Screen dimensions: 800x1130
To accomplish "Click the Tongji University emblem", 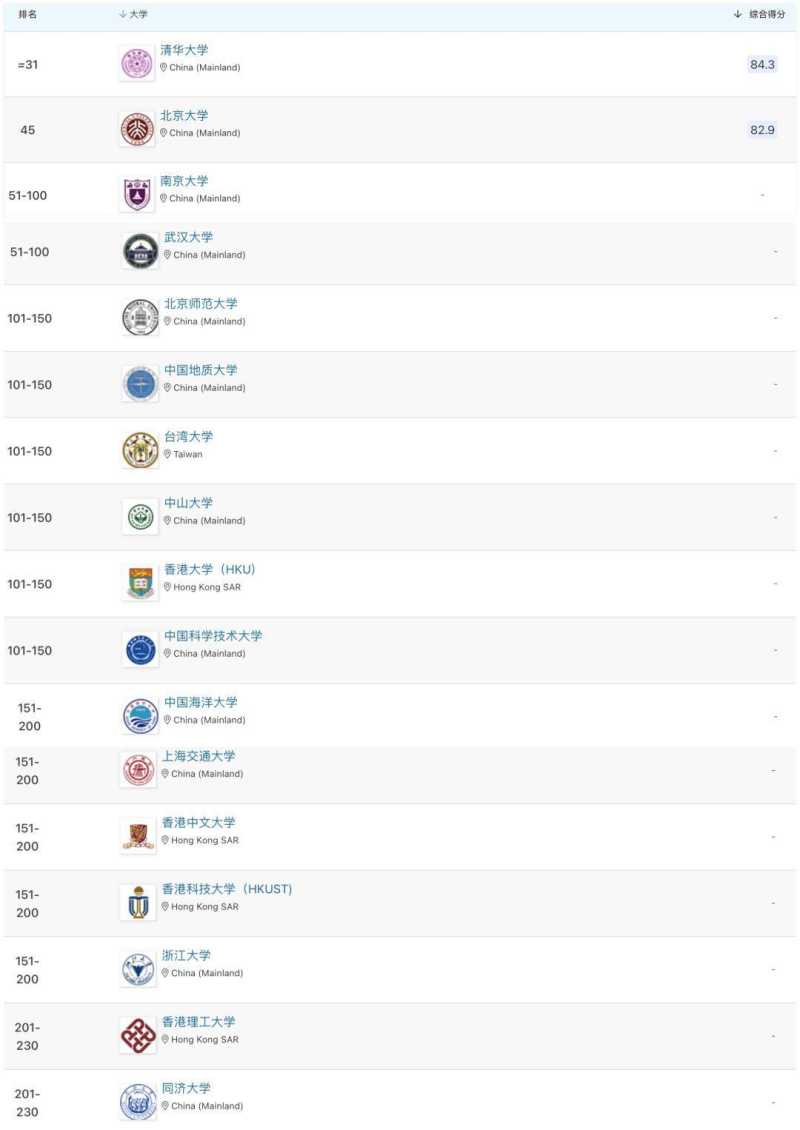I will (x=138, y=1102).
